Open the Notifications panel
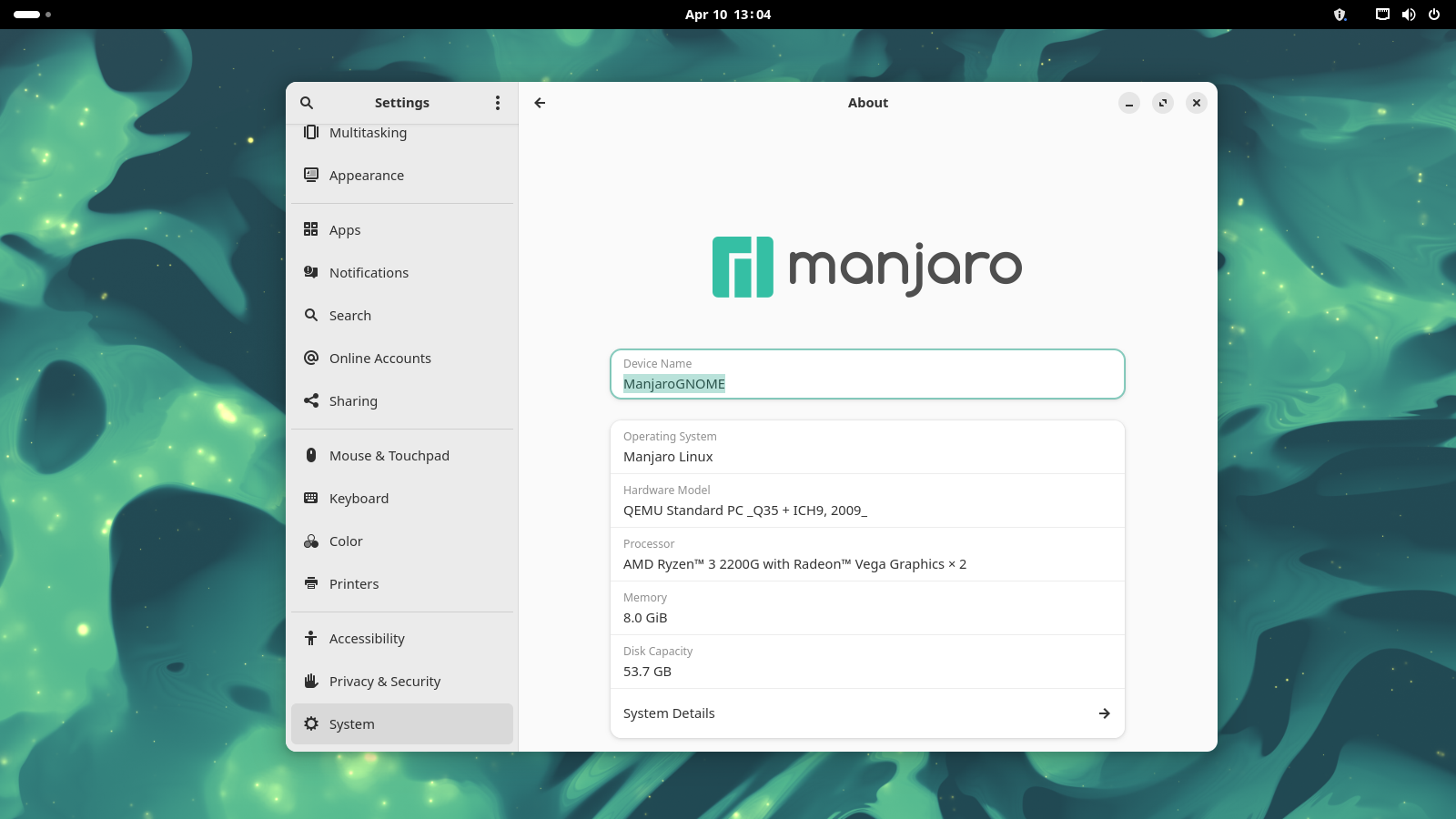Viewport: 1456px width, 819px height. pyautogui.click(x=369, y=273)
